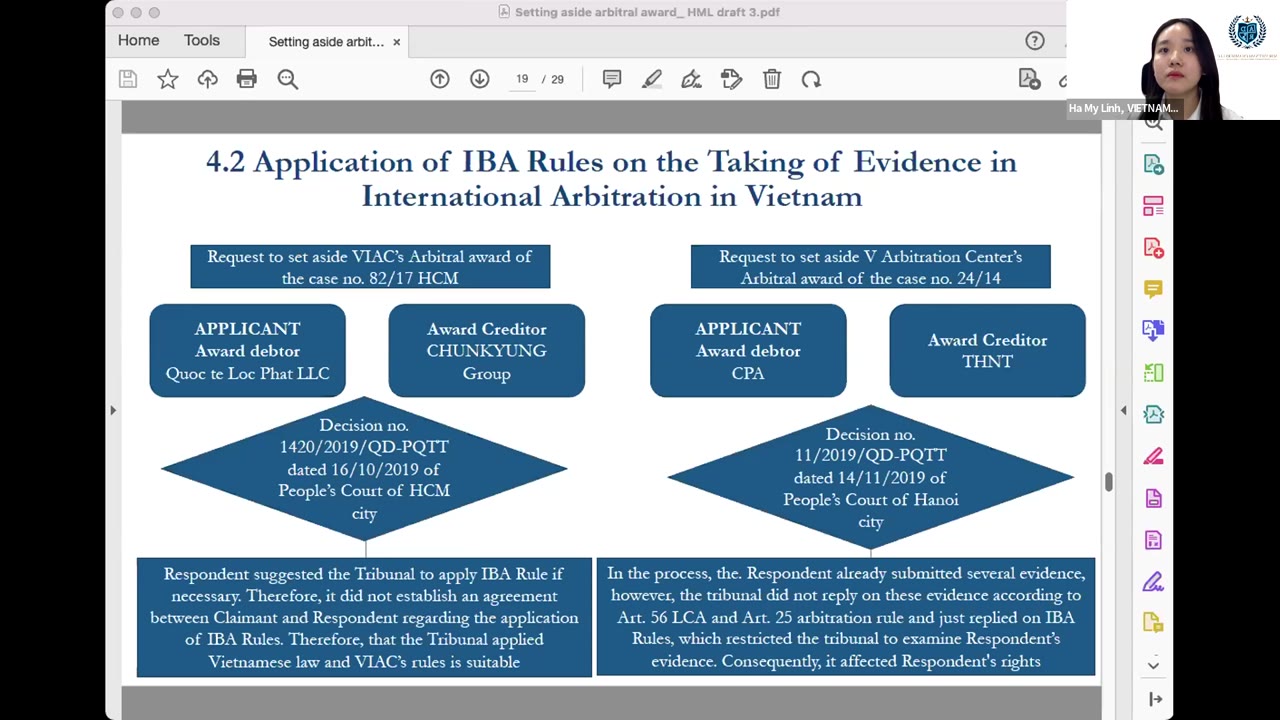Viewport: 1280px width, 720px height.
Task: Switch to the Home tab
Action: [138, 41]
